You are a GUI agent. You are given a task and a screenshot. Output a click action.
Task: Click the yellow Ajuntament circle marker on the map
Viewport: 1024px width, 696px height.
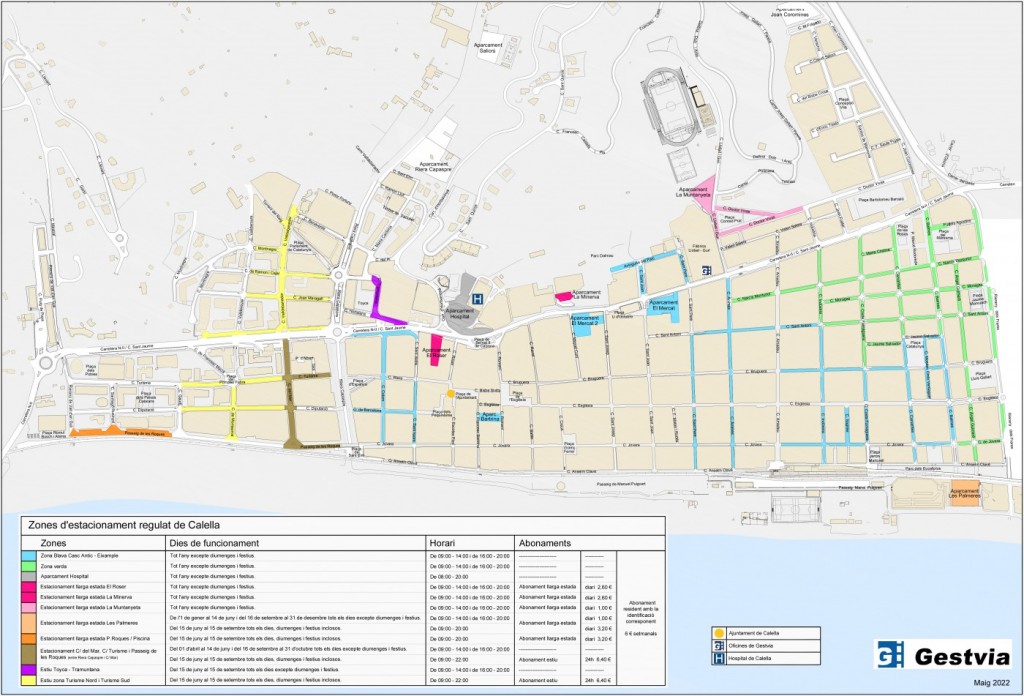(451, 393)
